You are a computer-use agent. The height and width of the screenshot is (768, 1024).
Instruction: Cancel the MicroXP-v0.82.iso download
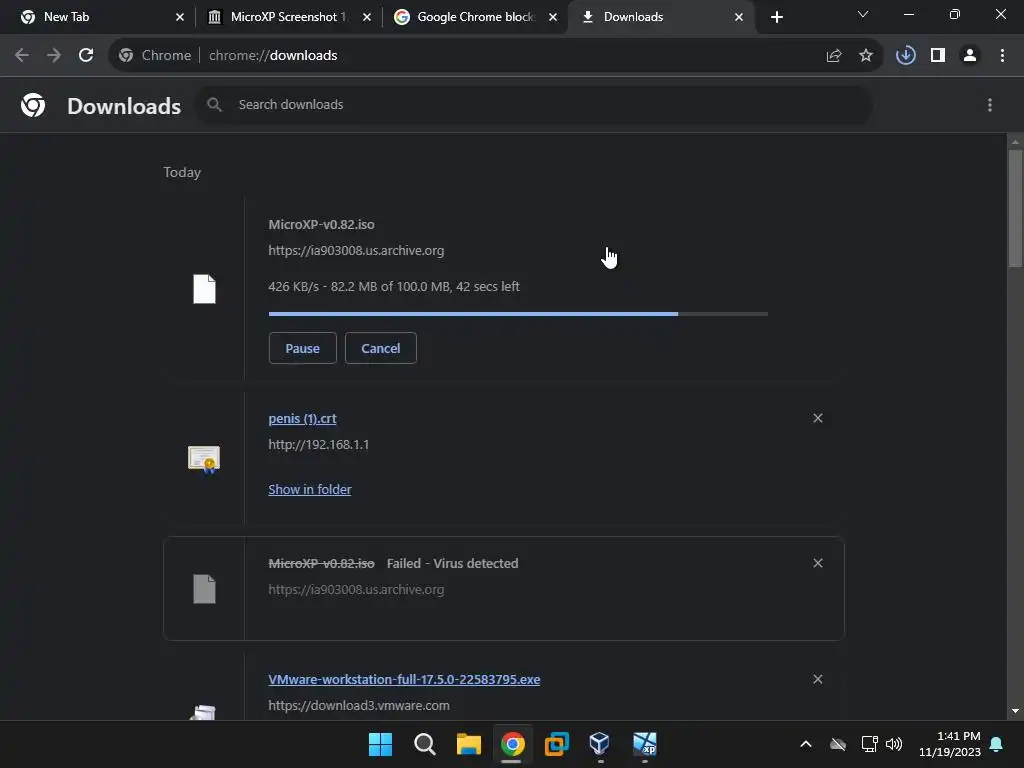(381, 348)
